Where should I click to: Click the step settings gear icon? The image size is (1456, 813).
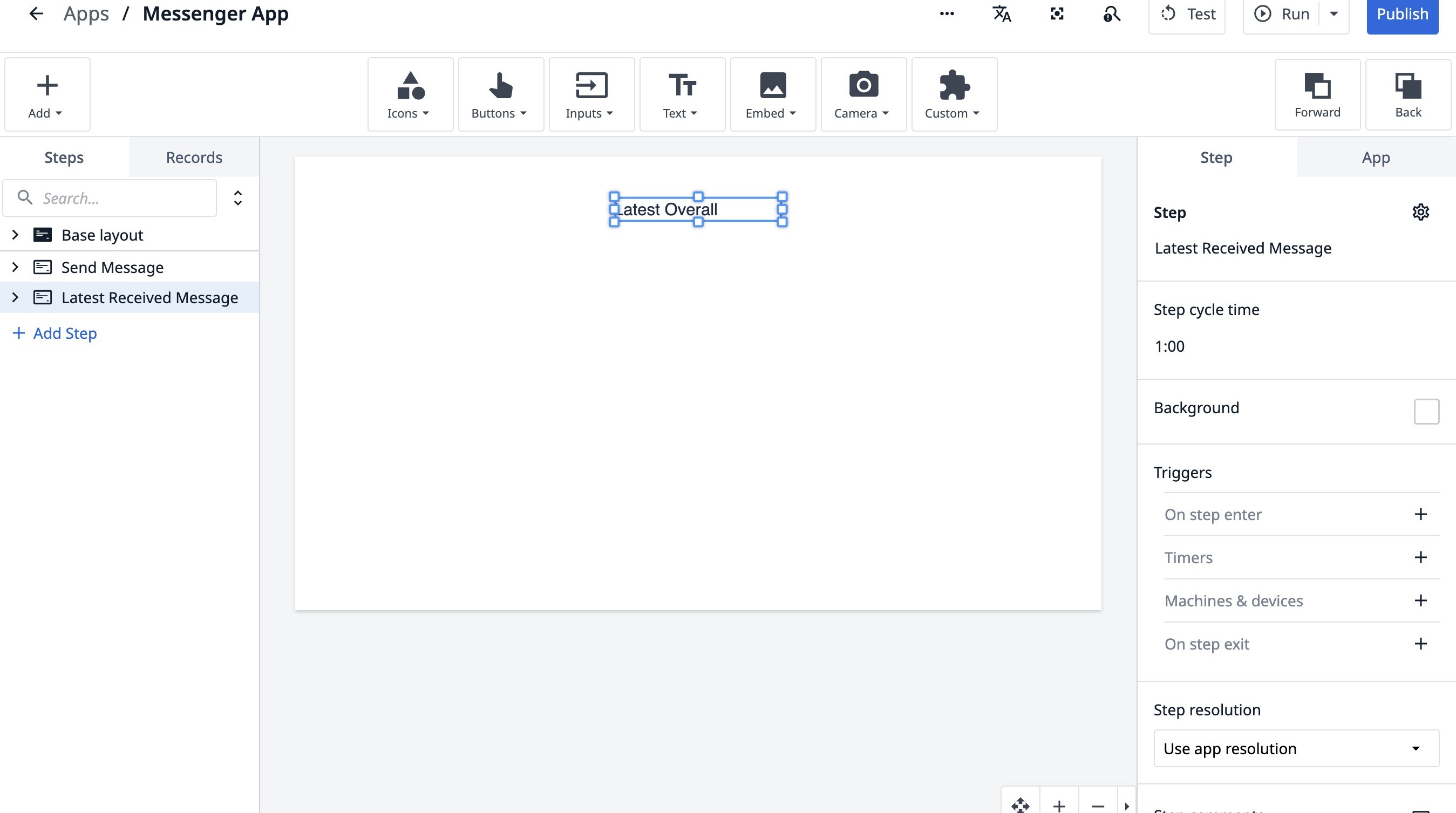coord(1420,213)
